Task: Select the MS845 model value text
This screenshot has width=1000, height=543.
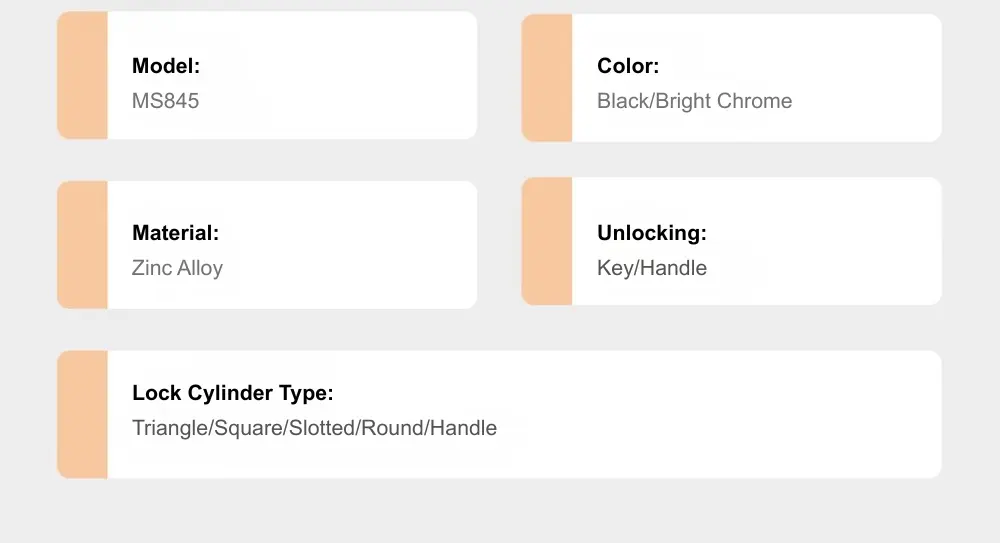Action: [165, 101]
